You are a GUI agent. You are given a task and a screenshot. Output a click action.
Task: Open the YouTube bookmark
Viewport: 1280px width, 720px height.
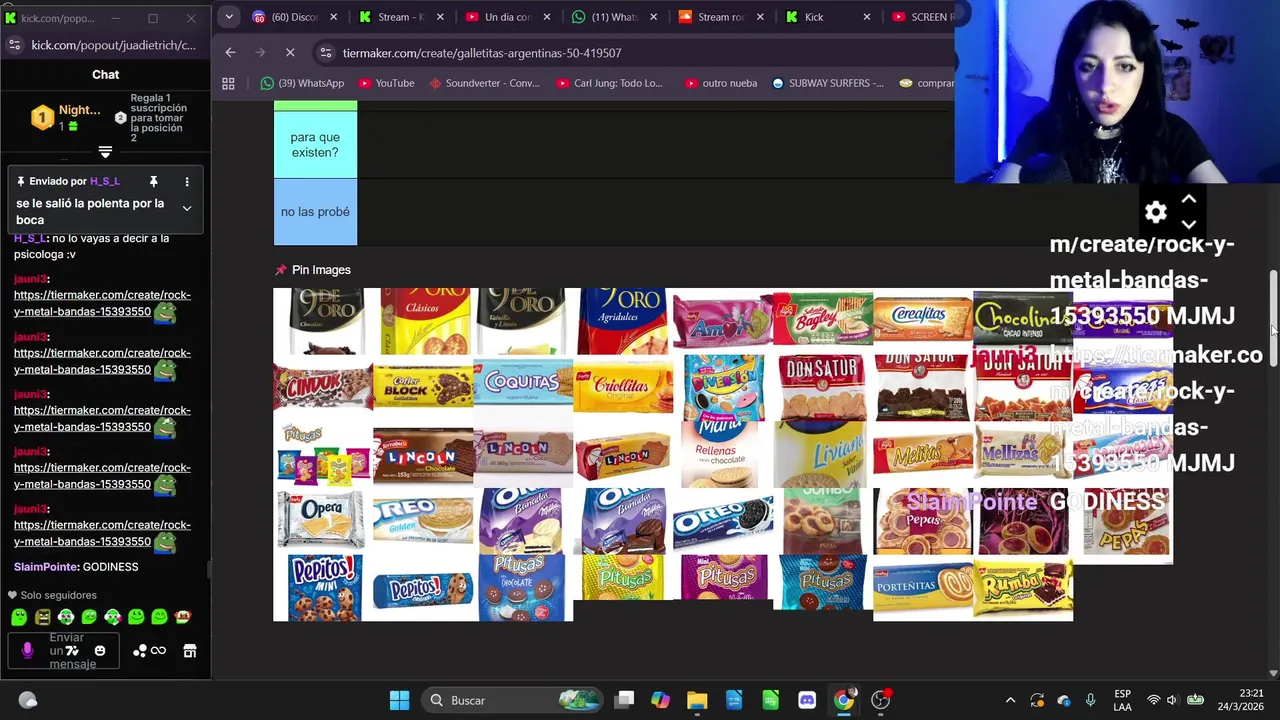point(386,83)
